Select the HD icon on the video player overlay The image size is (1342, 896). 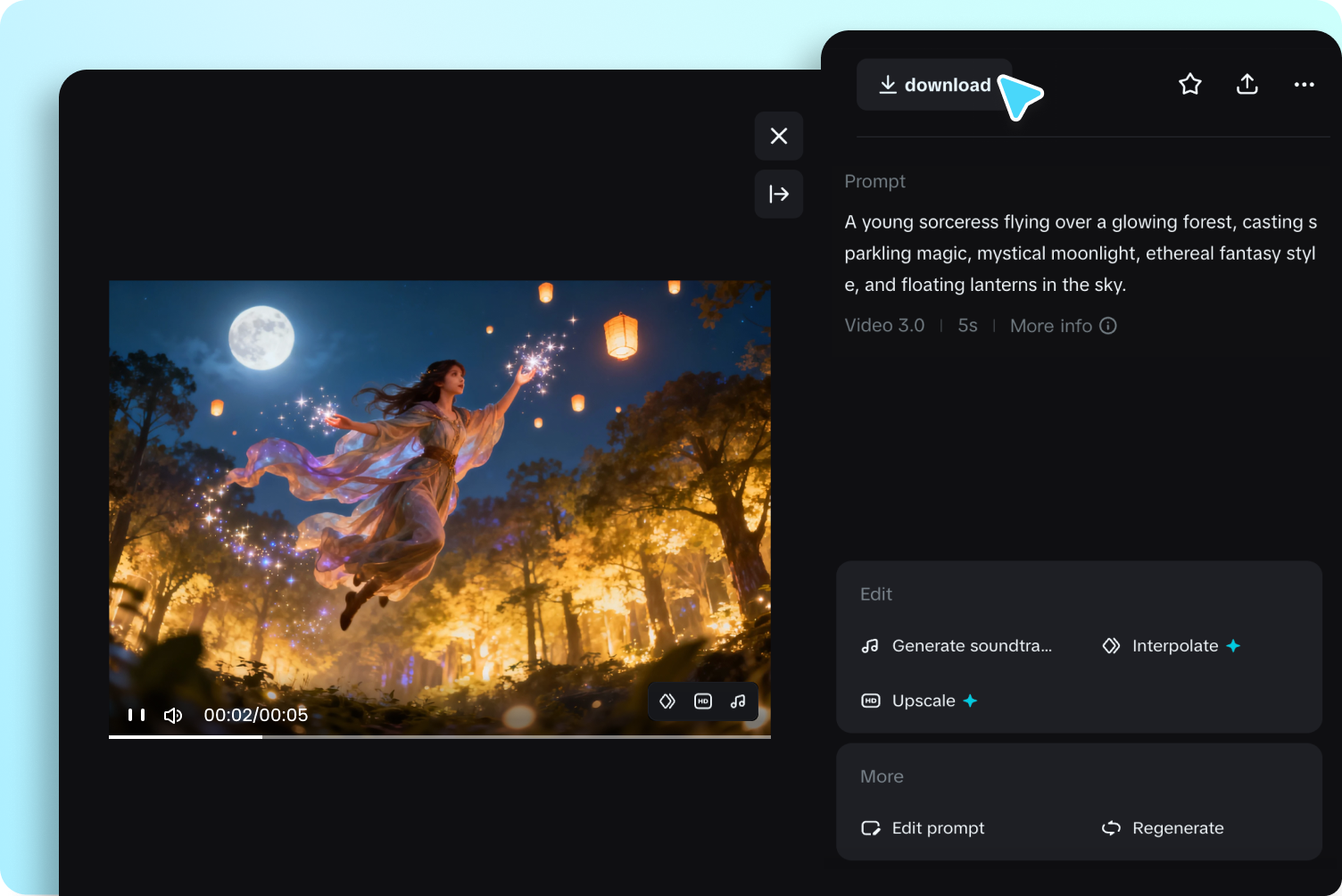point(703,701)
